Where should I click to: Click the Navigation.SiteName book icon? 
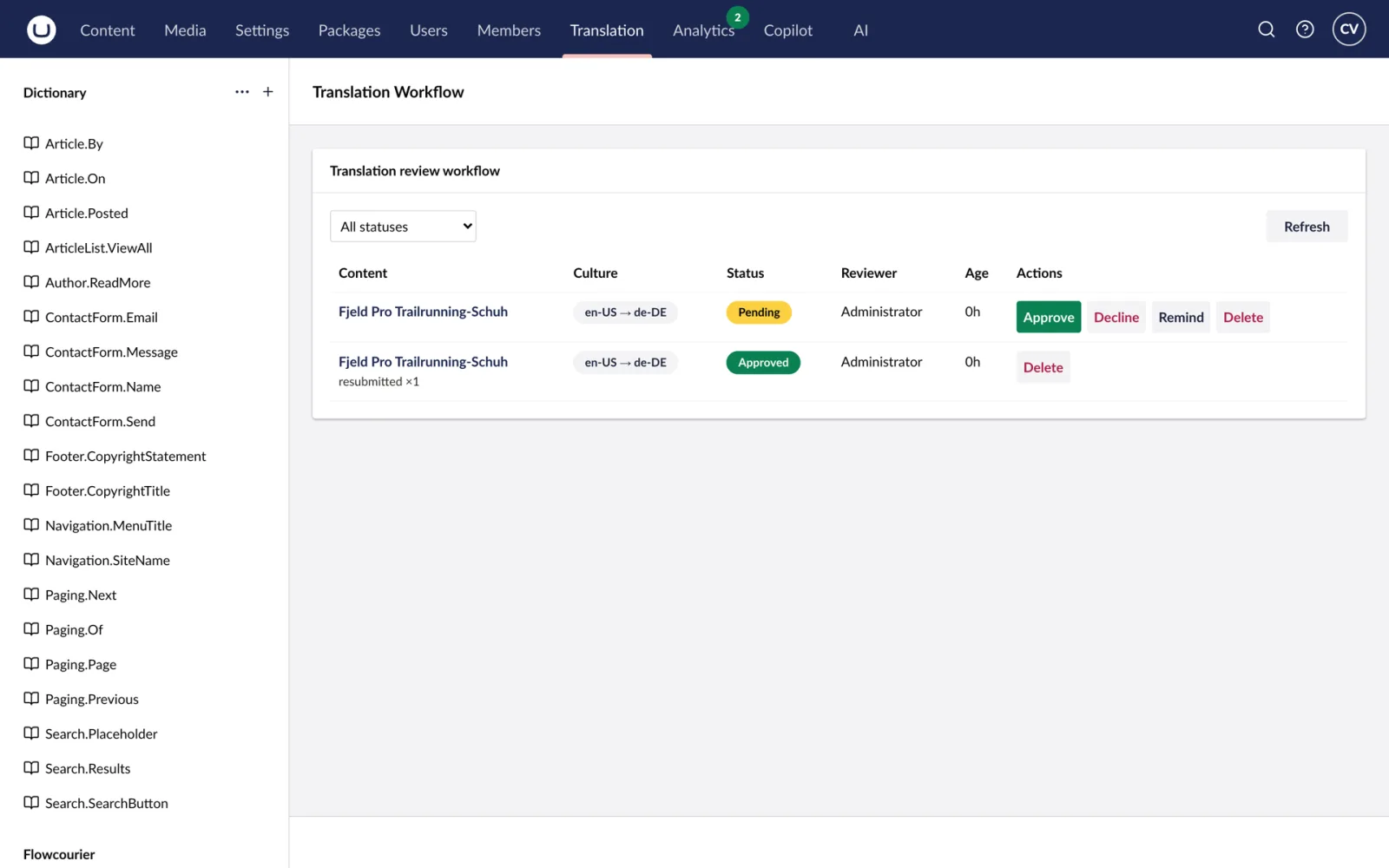(31, 560)
